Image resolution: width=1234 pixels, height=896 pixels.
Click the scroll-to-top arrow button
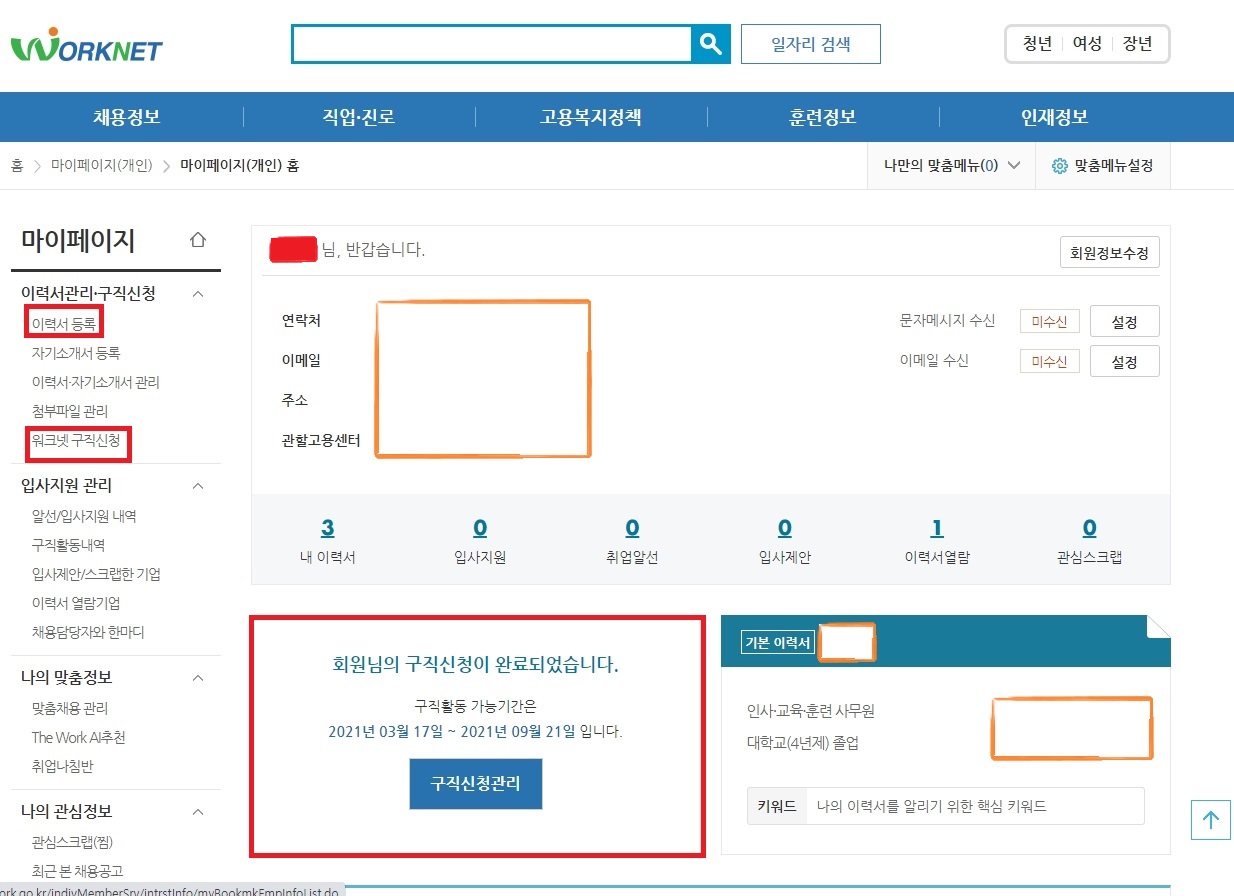(x=1211, y=820)
